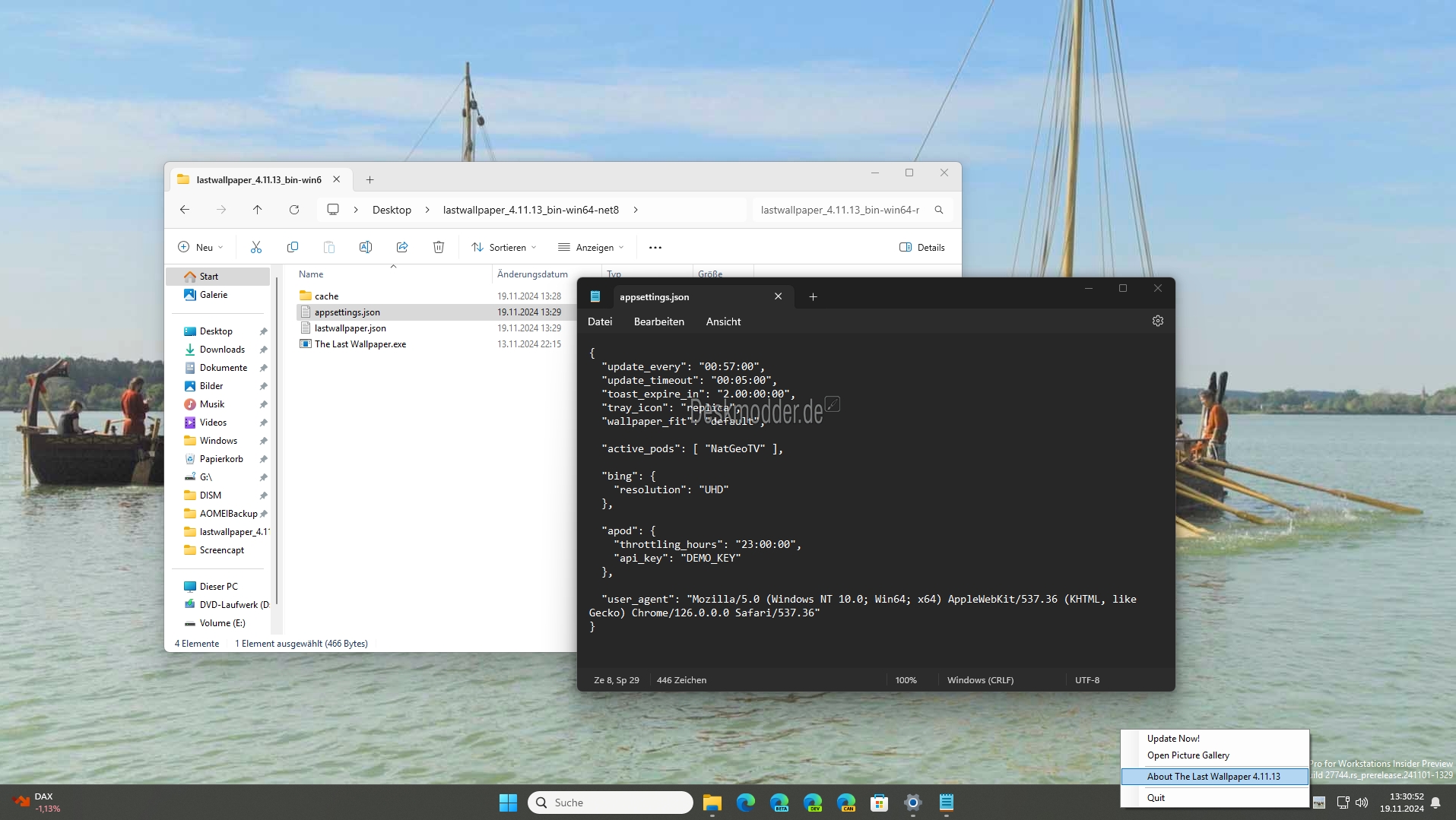This screenshot has width=1456, height=820.
Task: Open Edge Beta on the taskbar
Action: click(x=779, y=803)
